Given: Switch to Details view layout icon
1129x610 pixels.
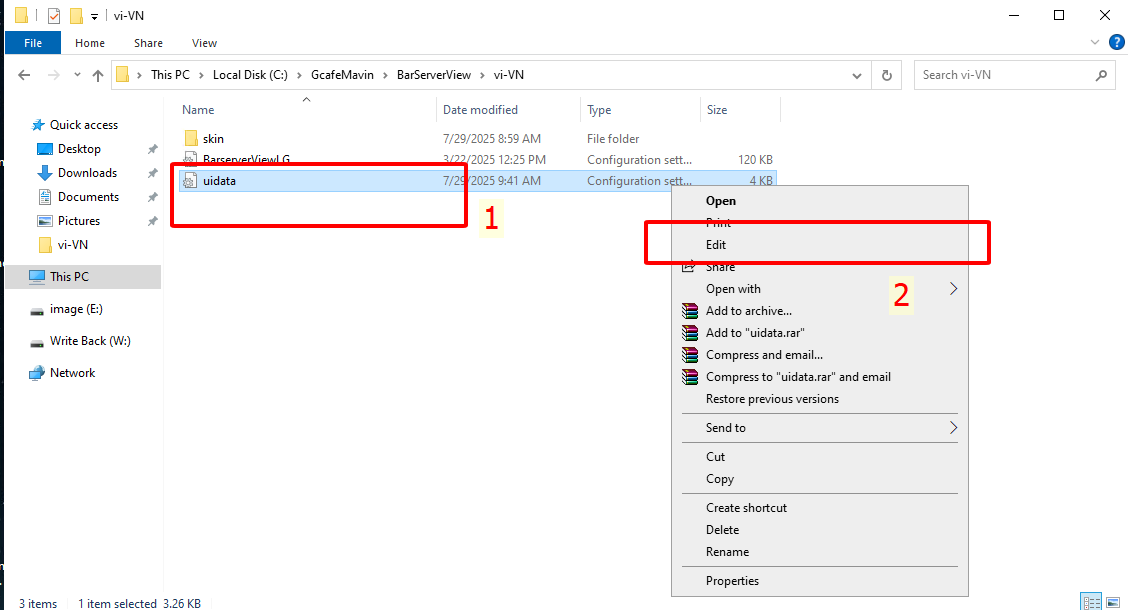Looking at the screenshot, I should (x=1092, y=601).
